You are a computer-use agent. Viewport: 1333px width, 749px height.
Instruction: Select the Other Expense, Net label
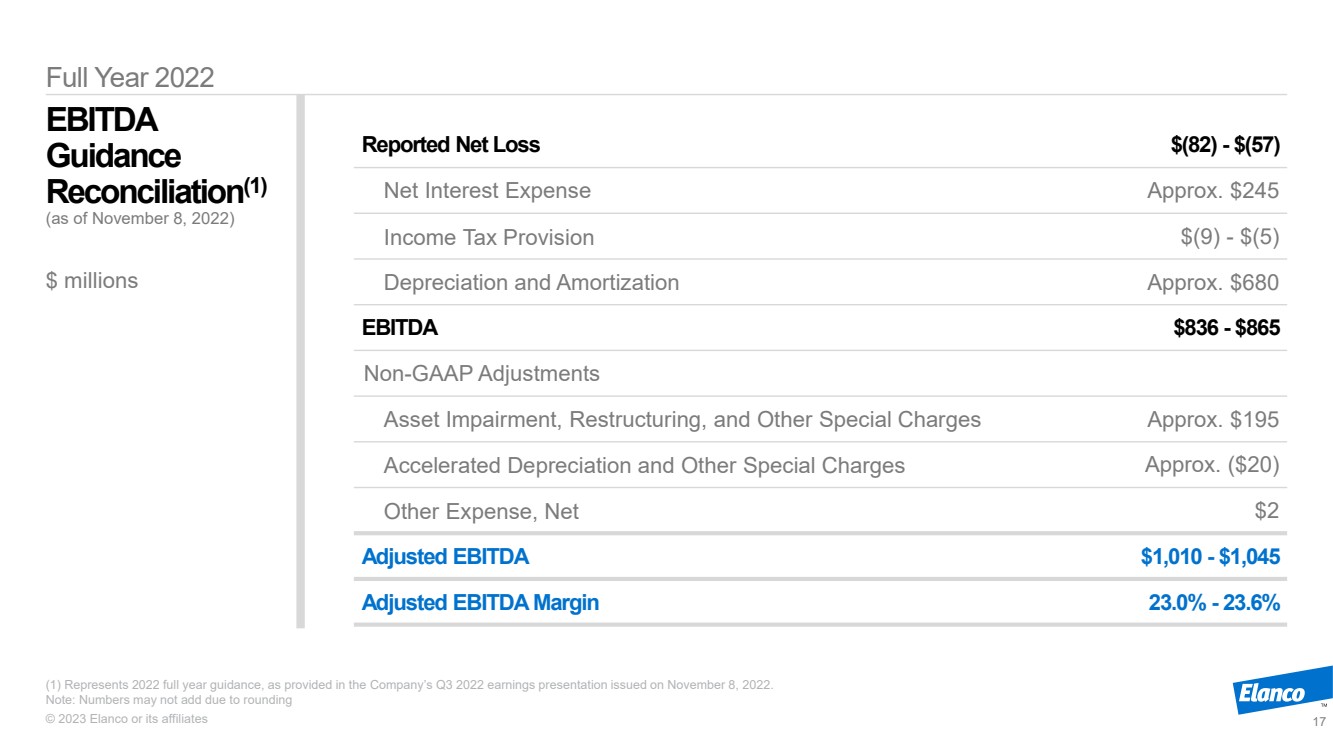click(x=481, y=512)
